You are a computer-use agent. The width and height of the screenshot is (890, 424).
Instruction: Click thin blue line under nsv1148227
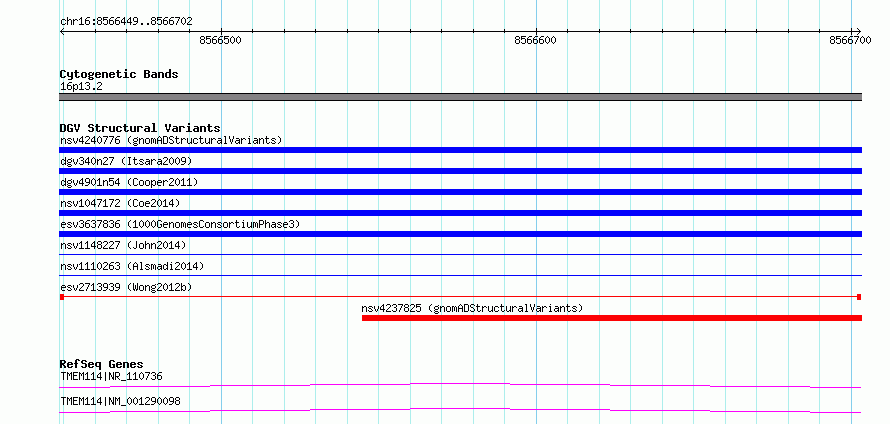460,255
